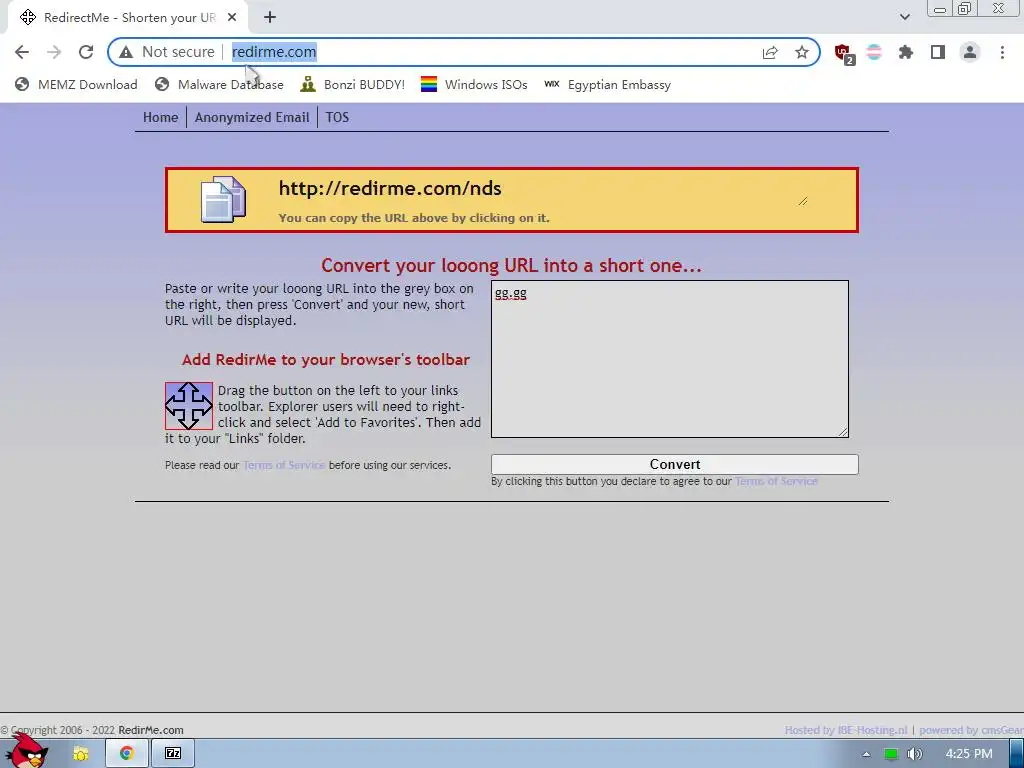This screenshot has height=768, width=1024.
Task: Click the browser Back arrow
Action: 22,52
